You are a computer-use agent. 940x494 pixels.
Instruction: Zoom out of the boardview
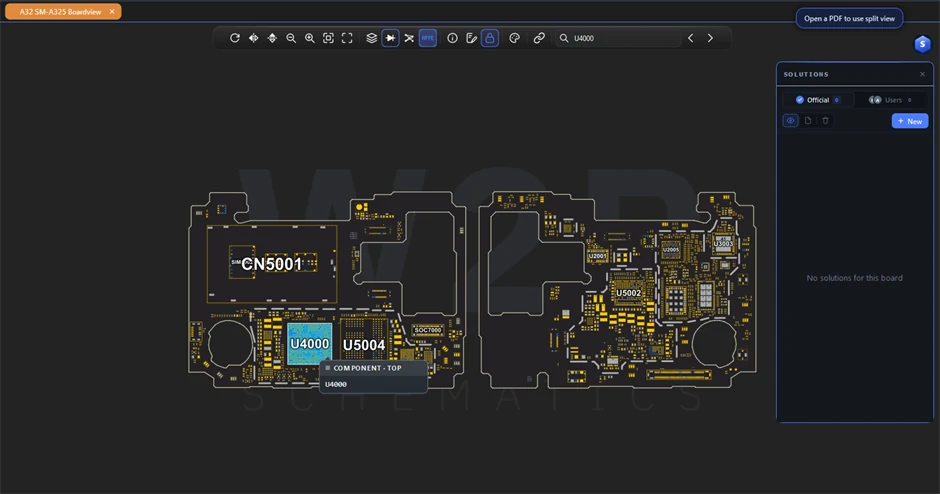click(291, 38)
